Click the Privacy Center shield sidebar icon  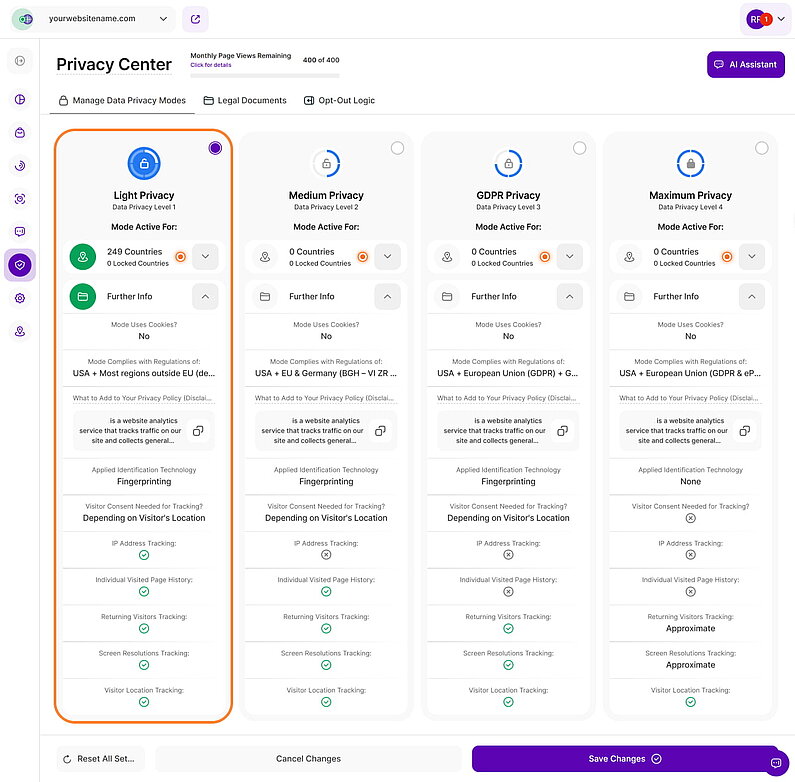tap(20, 265)
